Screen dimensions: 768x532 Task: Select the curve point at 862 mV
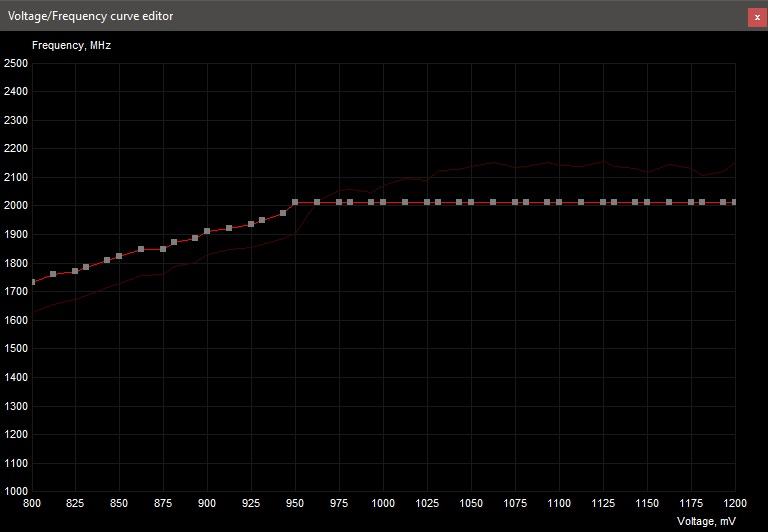141,249
